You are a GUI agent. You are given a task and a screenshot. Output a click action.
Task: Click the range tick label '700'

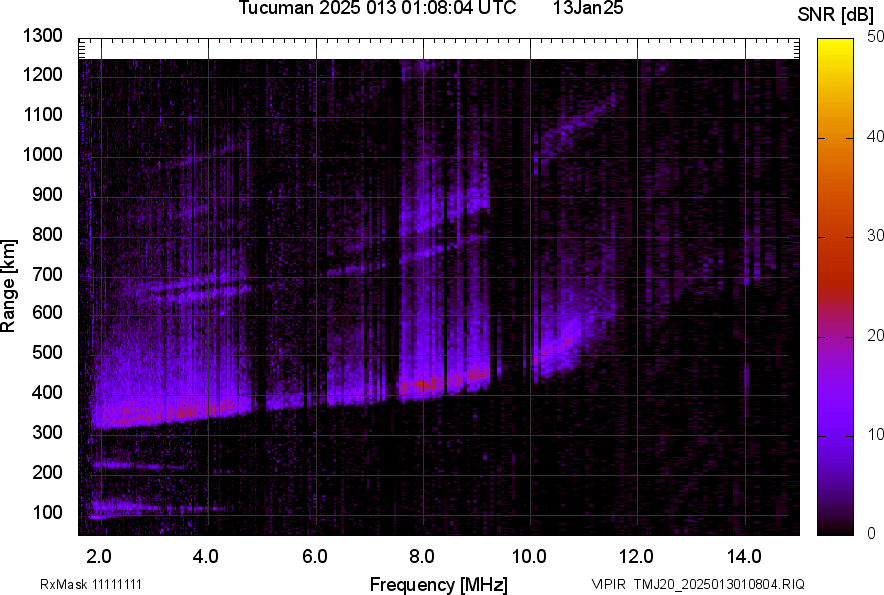47,274
